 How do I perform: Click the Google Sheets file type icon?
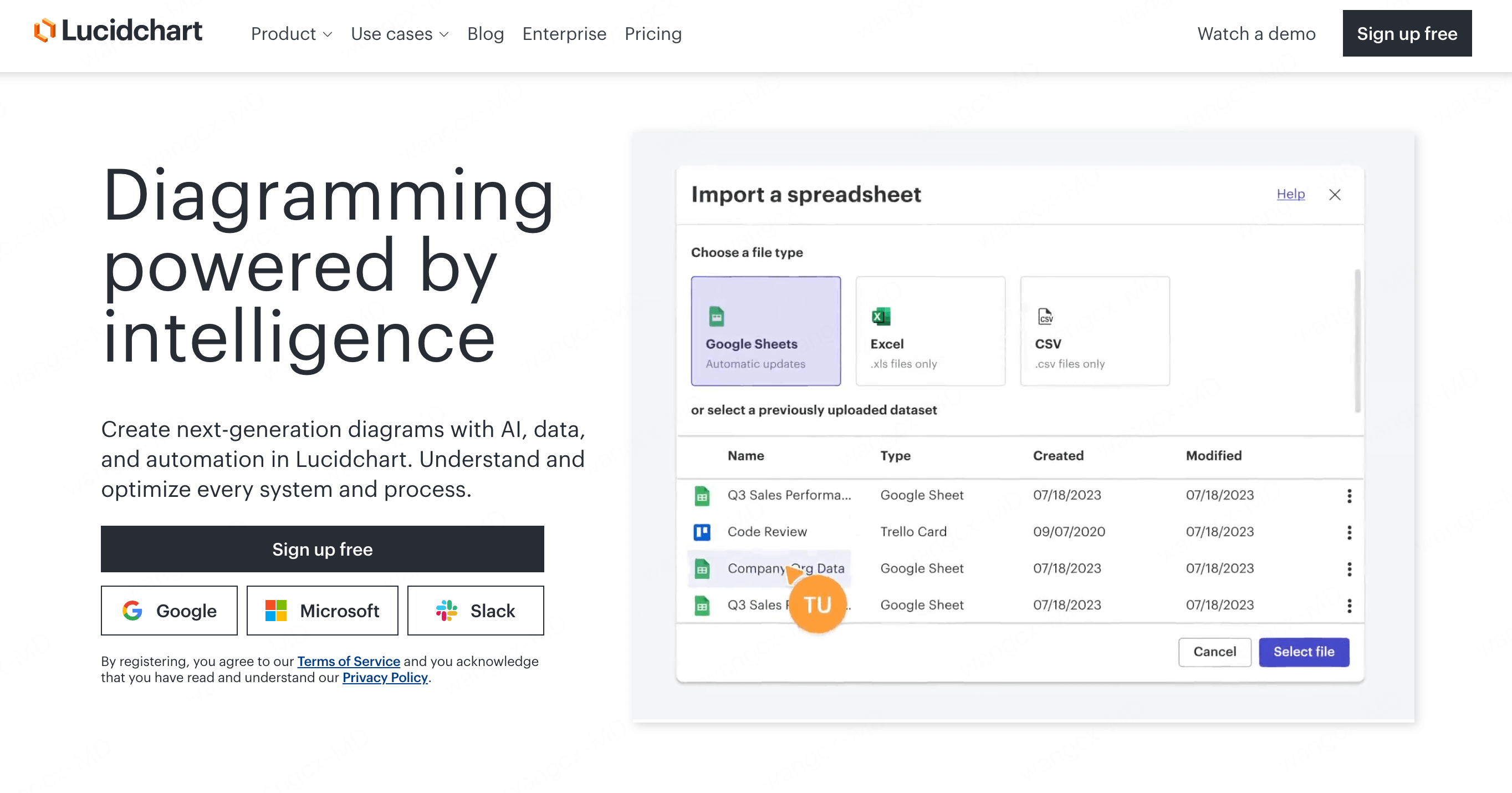tap(716, 317)
